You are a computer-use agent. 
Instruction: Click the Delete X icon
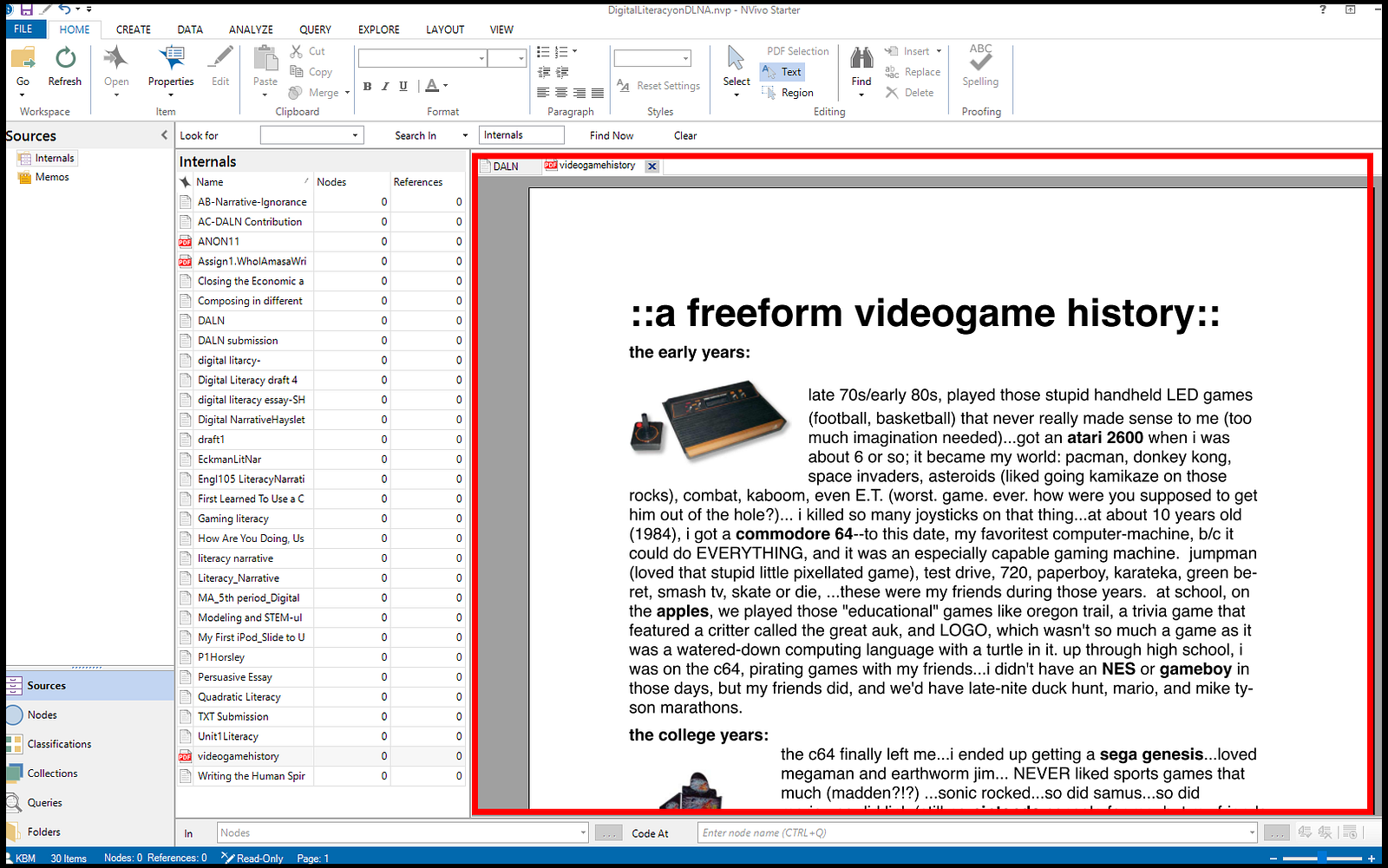click(892, 93)
